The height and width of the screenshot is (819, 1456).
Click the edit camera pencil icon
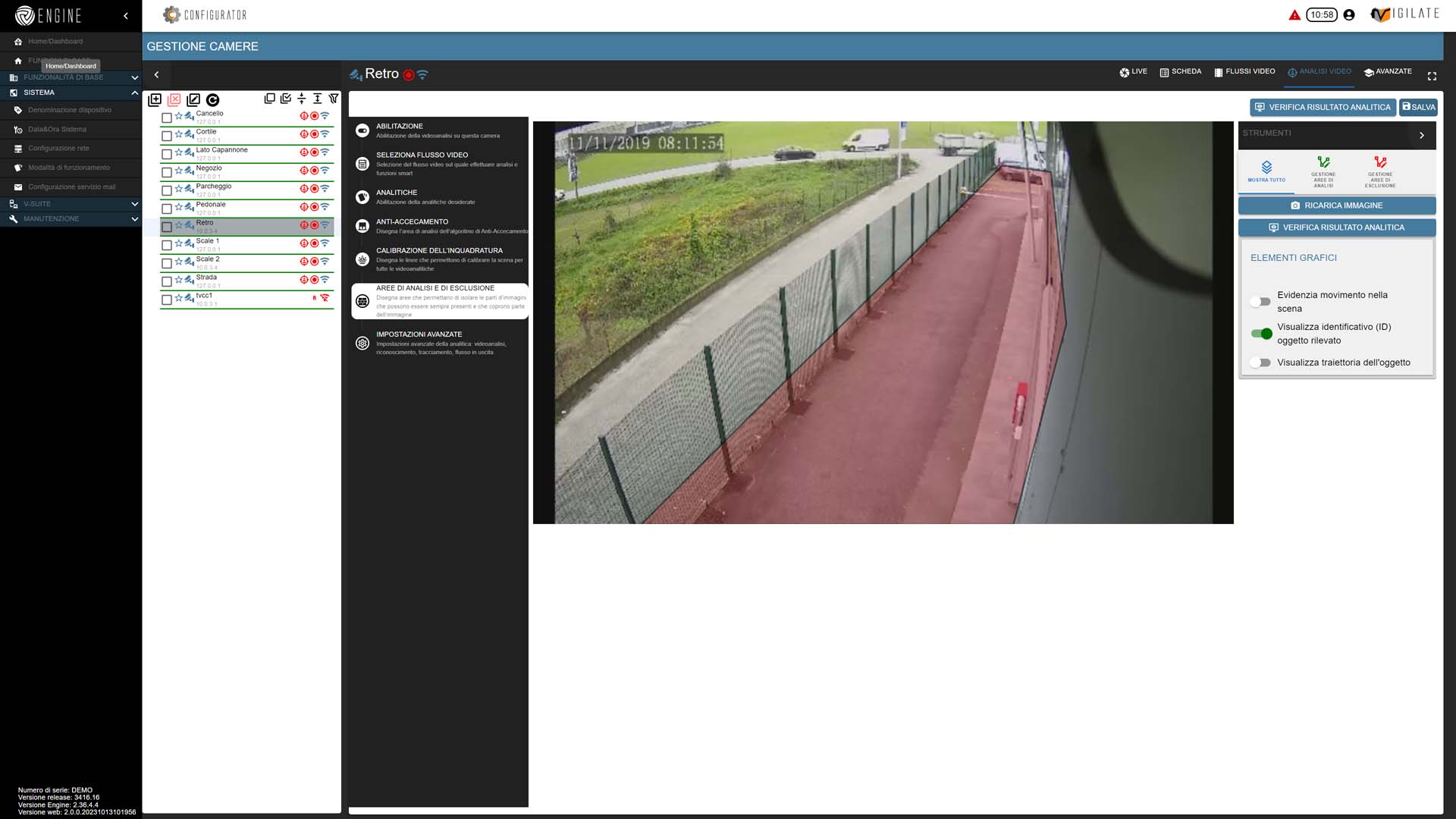pos(193,99)
